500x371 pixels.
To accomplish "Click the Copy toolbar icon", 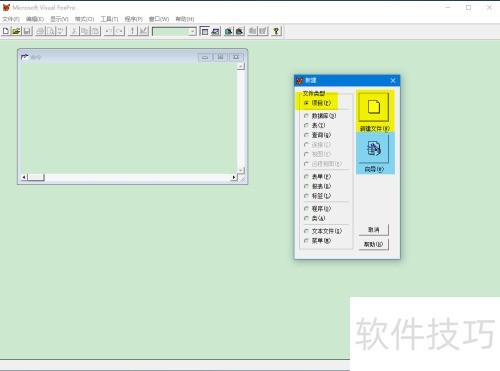I will (x=85, y=31).
